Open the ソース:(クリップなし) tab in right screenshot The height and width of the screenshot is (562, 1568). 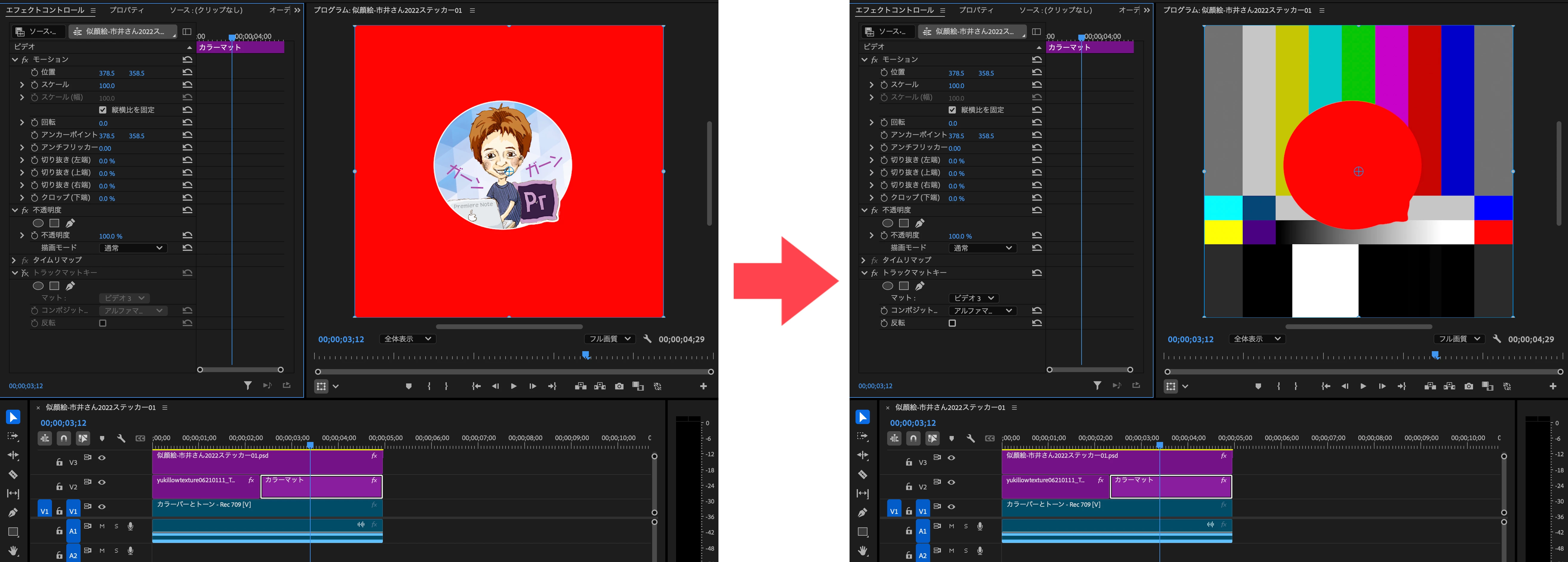click(x=1056, y=10)
